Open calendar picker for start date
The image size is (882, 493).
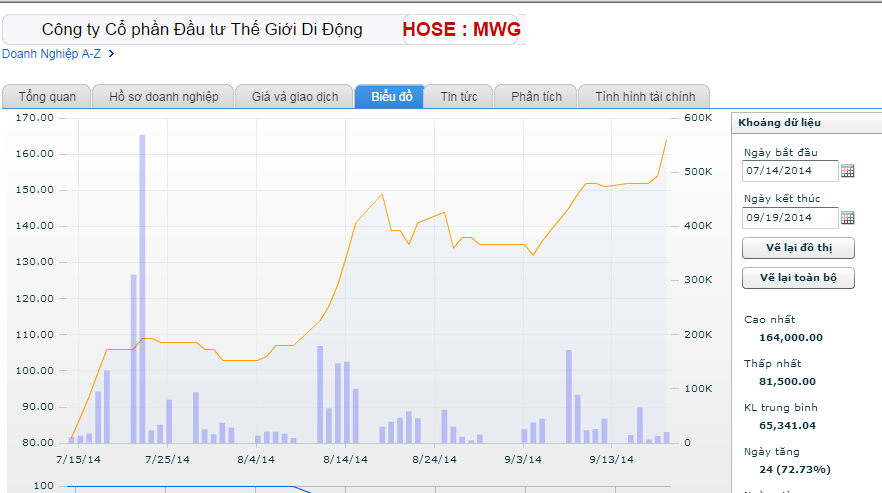tap(848, 171)
